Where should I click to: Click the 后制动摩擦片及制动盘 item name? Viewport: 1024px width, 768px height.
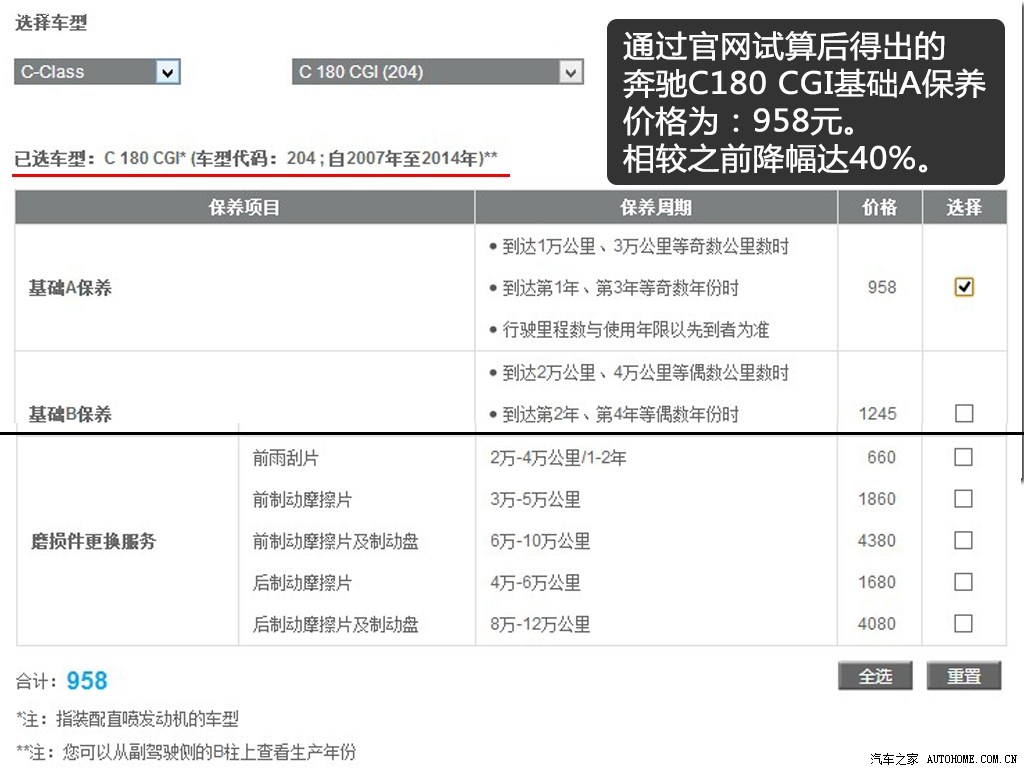tap(336, 625)
